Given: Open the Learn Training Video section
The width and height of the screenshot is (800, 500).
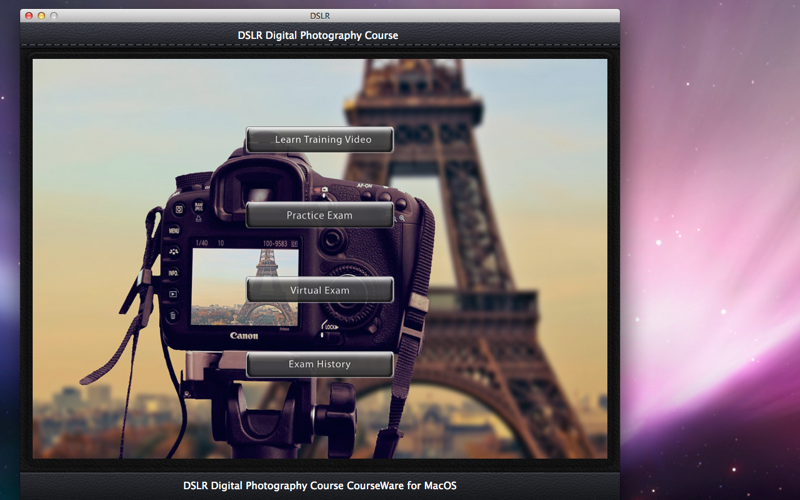Looking at the screenshot, I should tap(320, 140).
